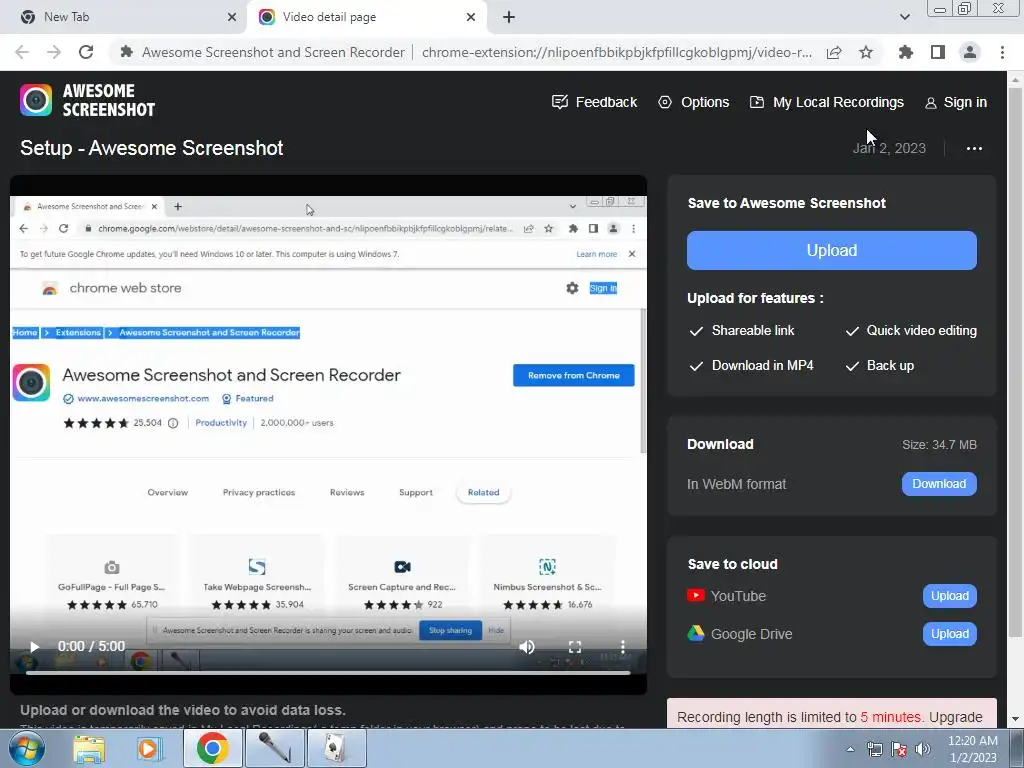Switch to the New Tab browser tab
This screenshot has width=1024, height=768.
(x=124, y=17)
